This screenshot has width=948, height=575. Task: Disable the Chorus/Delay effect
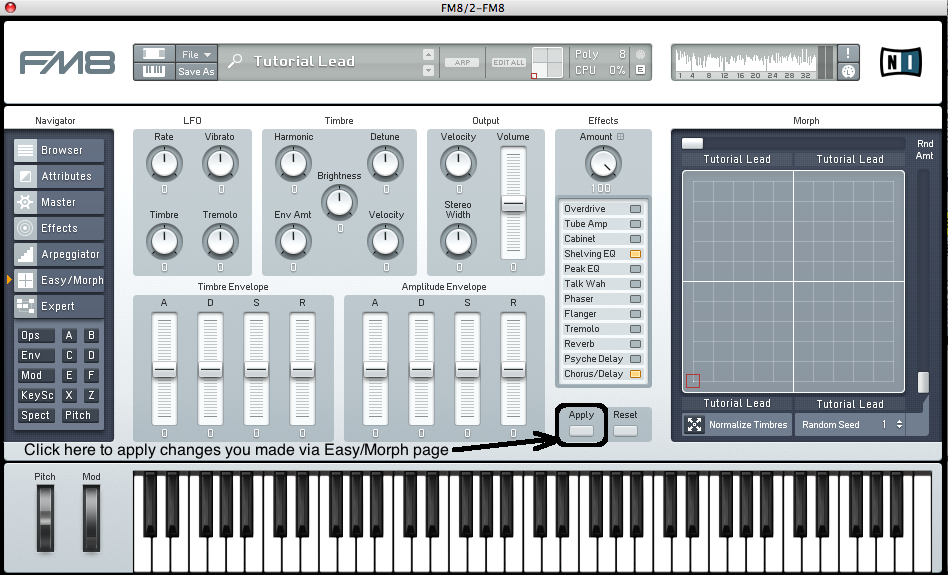coord(635,374)
